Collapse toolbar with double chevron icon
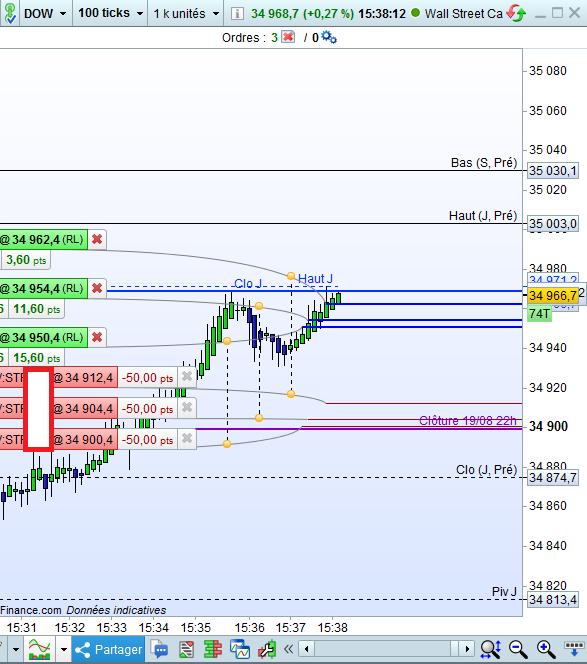Image resolution: width=587 pixels, height=664 pixels. point(288,649)
